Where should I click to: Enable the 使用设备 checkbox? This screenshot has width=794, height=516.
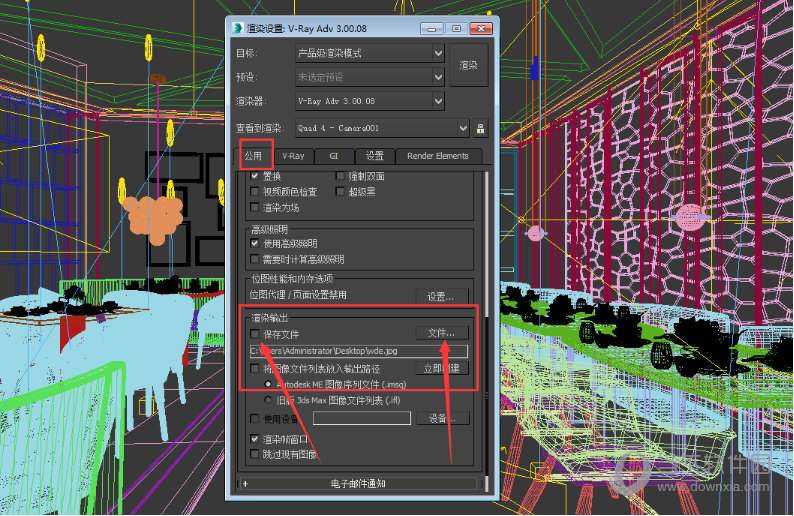[255, 419]
